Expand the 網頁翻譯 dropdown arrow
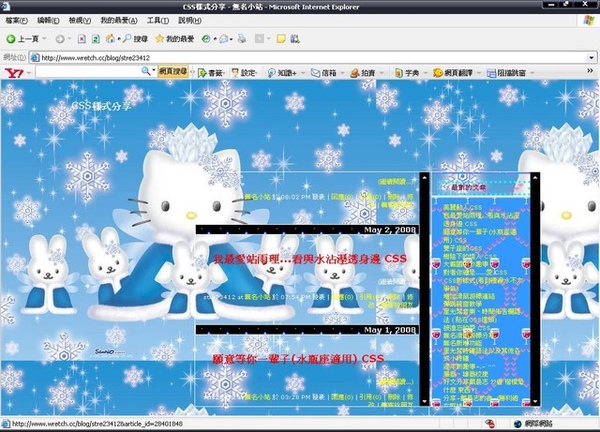Screen dimensions: 600x432 pos(479,72)
